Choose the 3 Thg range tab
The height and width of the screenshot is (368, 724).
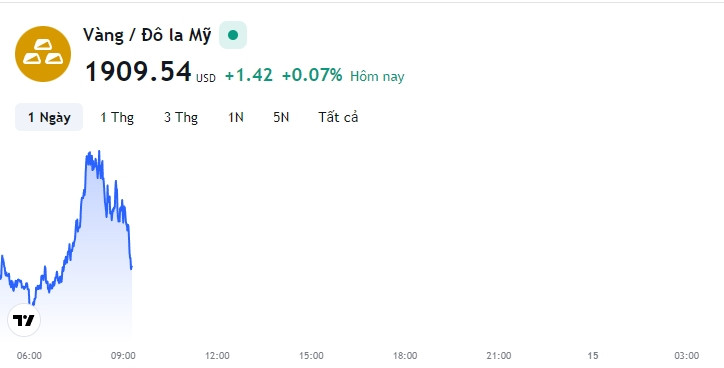click(181, 117)
